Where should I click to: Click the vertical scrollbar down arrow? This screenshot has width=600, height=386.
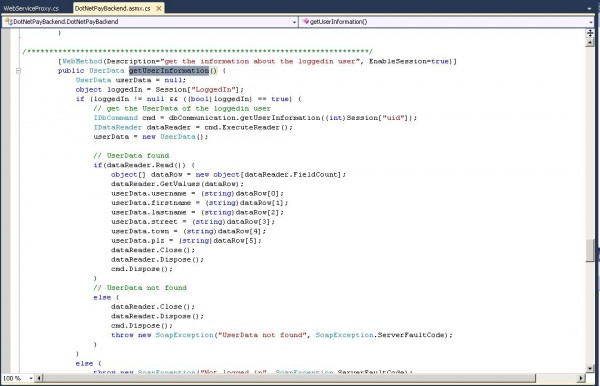coord(590,369)
